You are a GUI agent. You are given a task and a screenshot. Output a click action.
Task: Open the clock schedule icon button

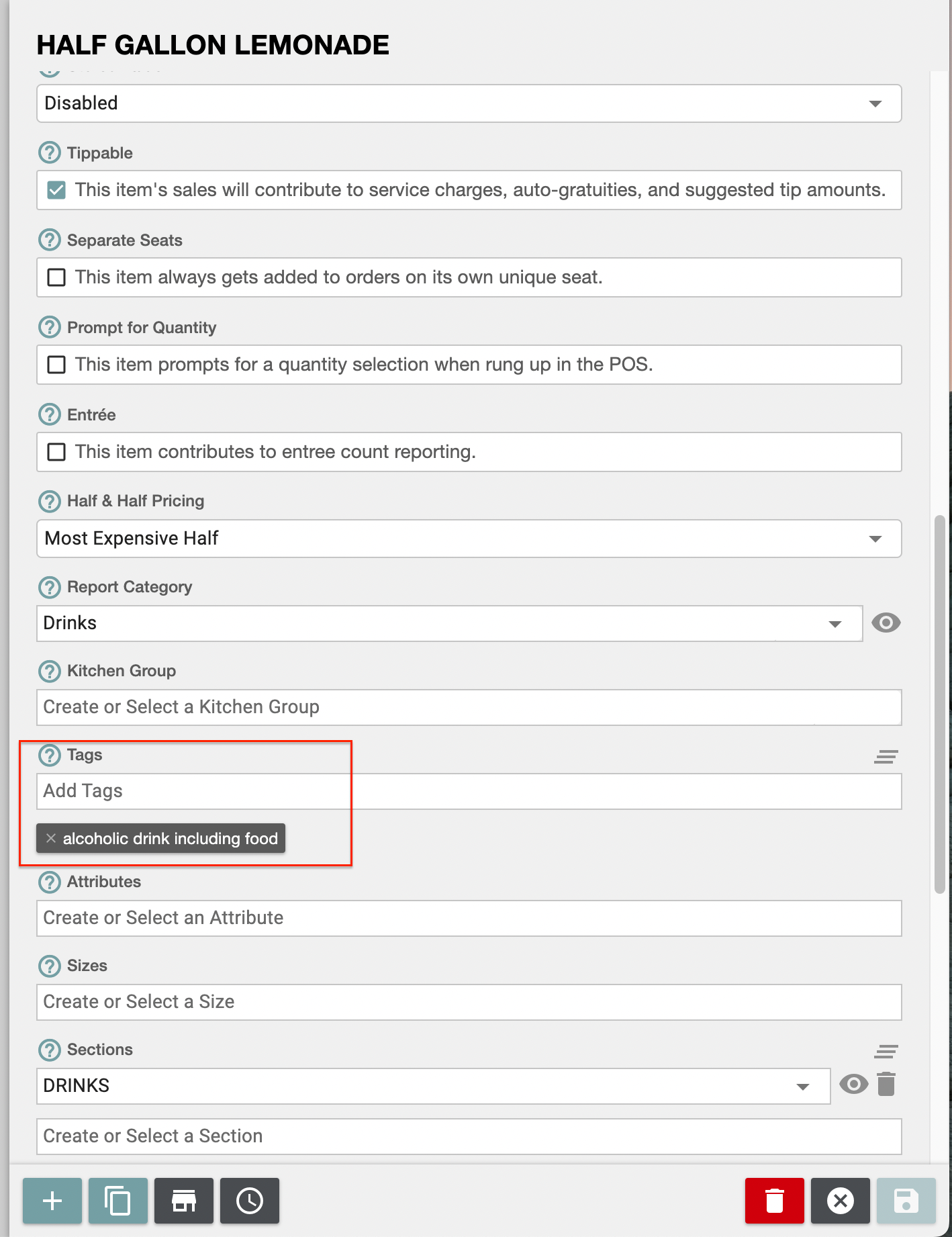click(250, 1200)
